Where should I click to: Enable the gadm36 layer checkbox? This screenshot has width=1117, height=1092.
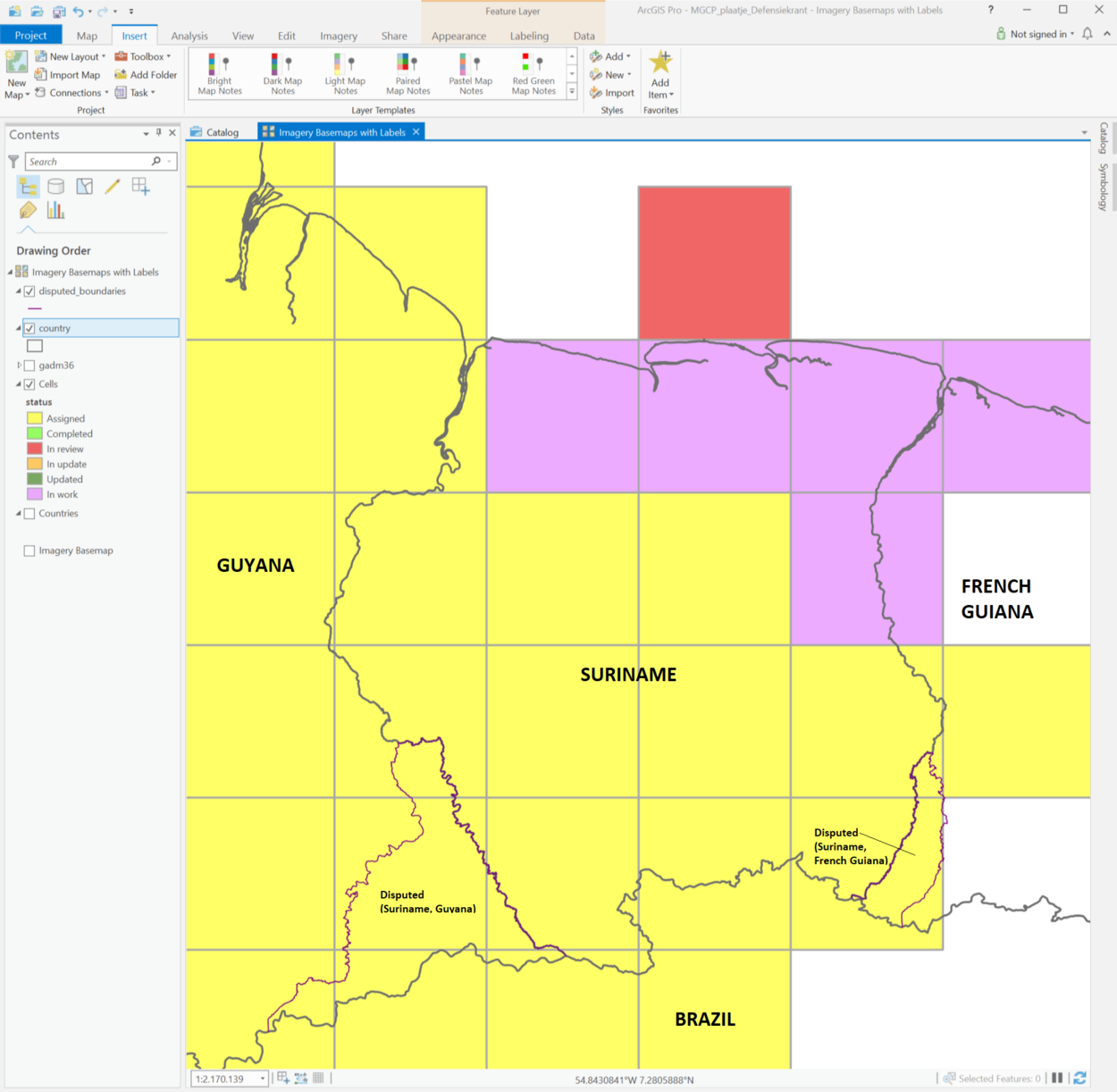pyautogui.click(x=29, y=365)
